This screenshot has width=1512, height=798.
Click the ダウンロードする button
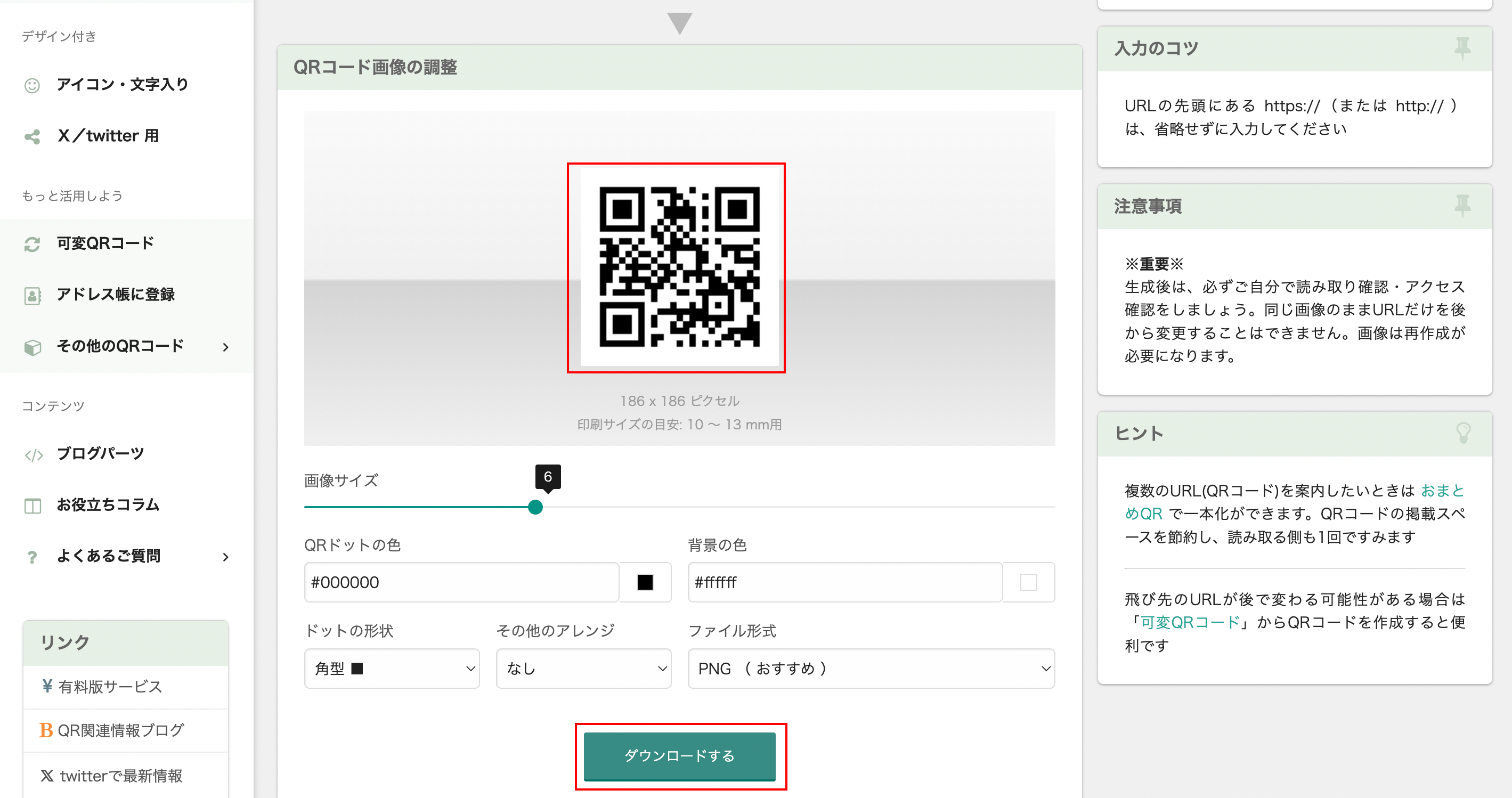[680, 756]
